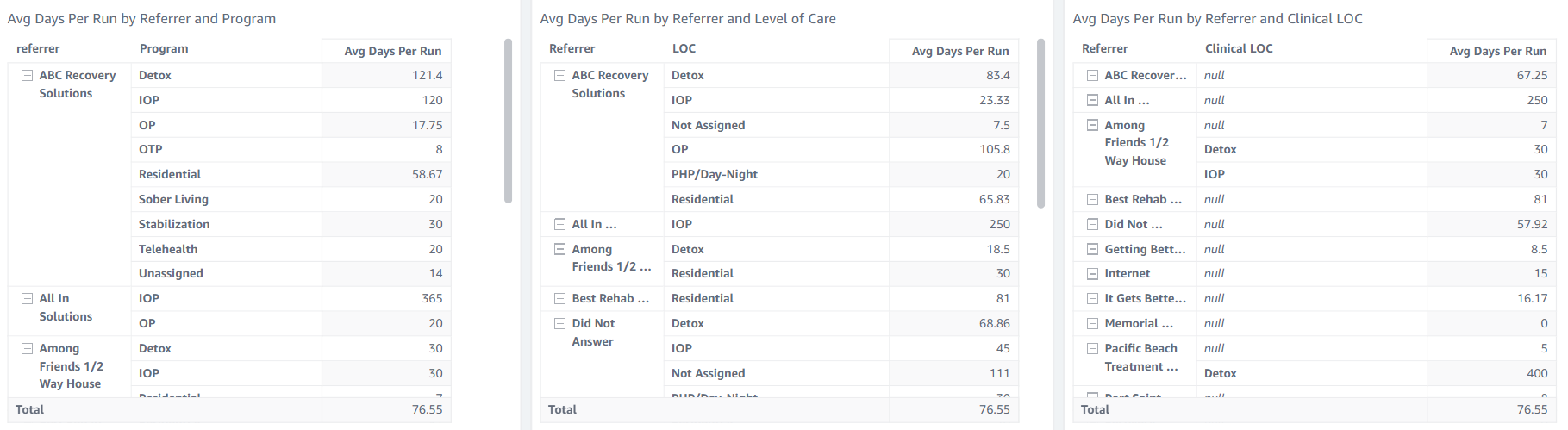Select the PHP/Day-Night cell under ABC Recovery Solutions

tap(714, 175)
